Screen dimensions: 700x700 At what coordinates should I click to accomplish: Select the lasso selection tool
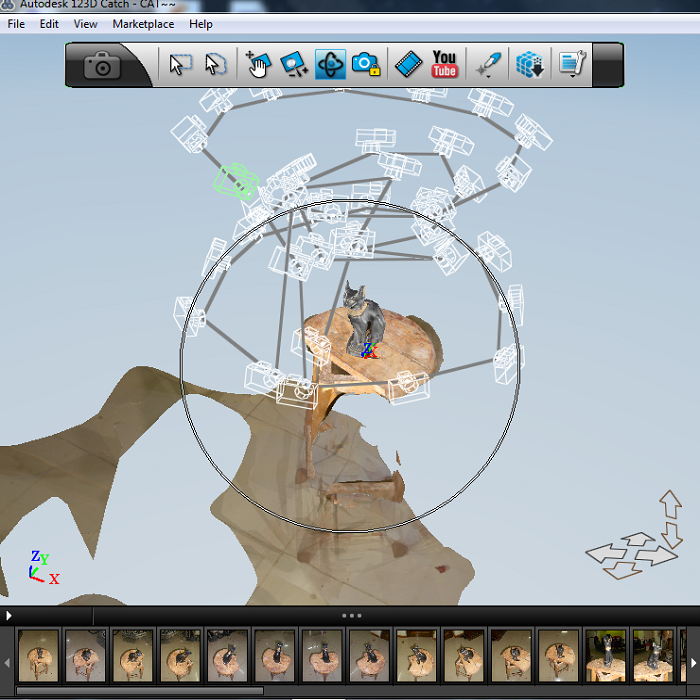pos(215,65)
